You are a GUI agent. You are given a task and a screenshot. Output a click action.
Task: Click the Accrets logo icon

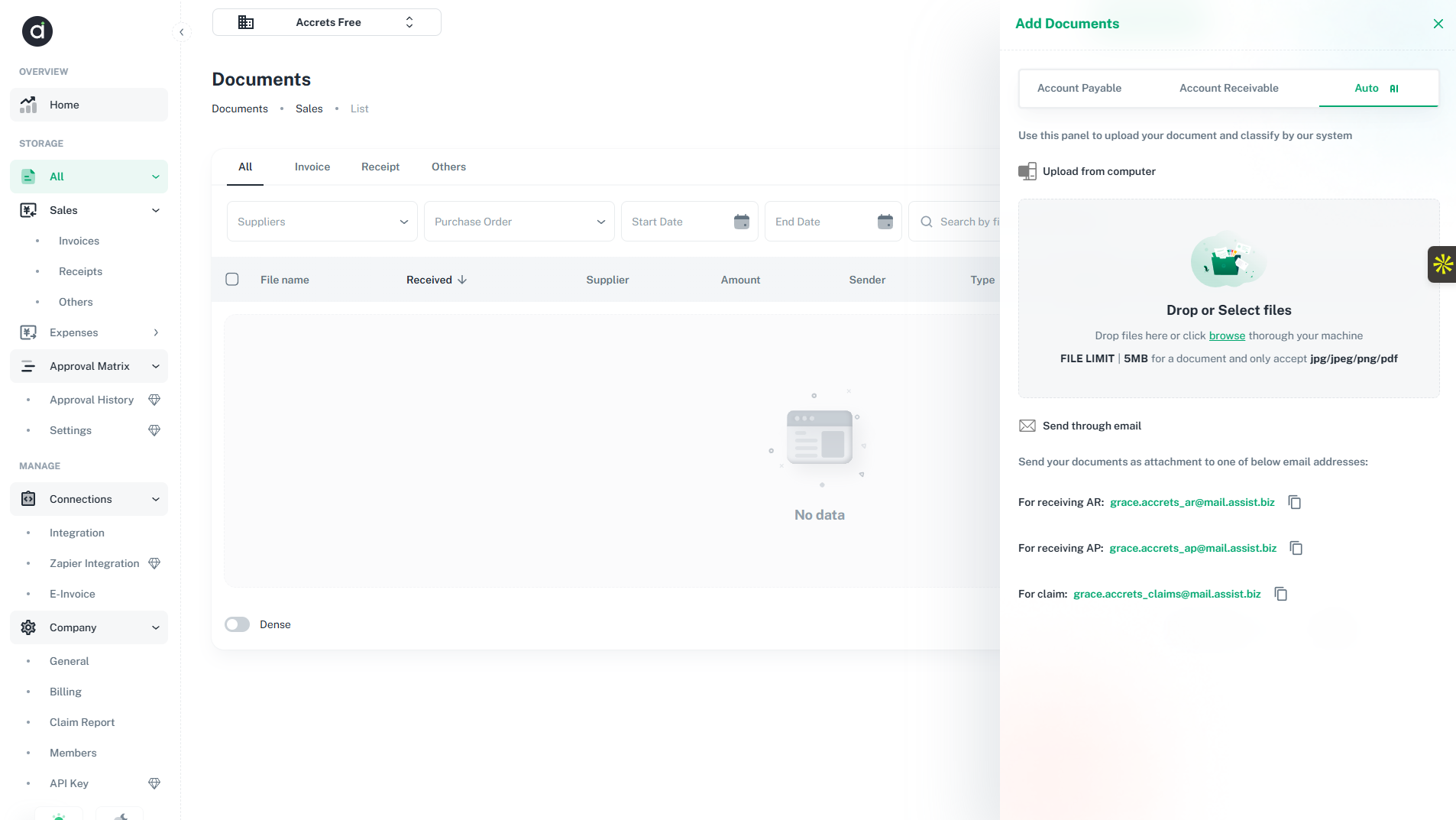[37, 31]
